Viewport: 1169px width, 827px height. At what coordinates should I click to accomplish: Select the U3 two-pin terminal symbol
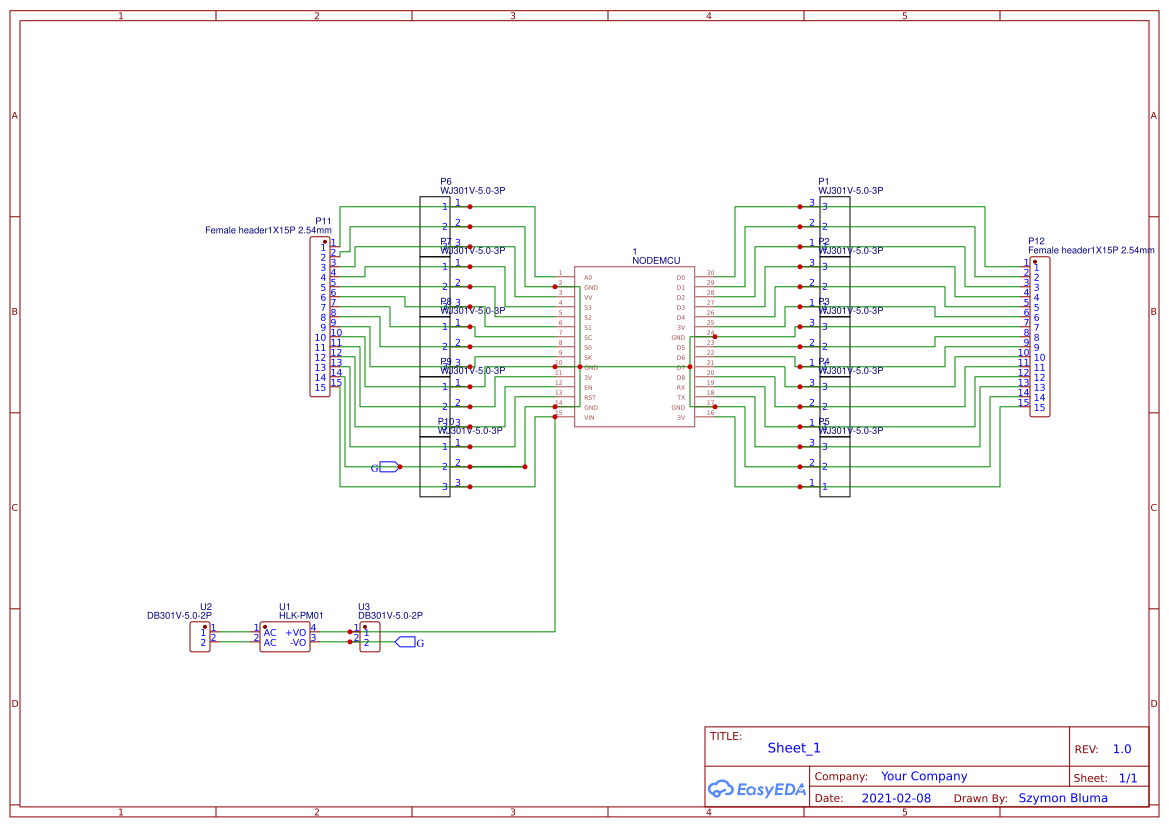(370, 638)
